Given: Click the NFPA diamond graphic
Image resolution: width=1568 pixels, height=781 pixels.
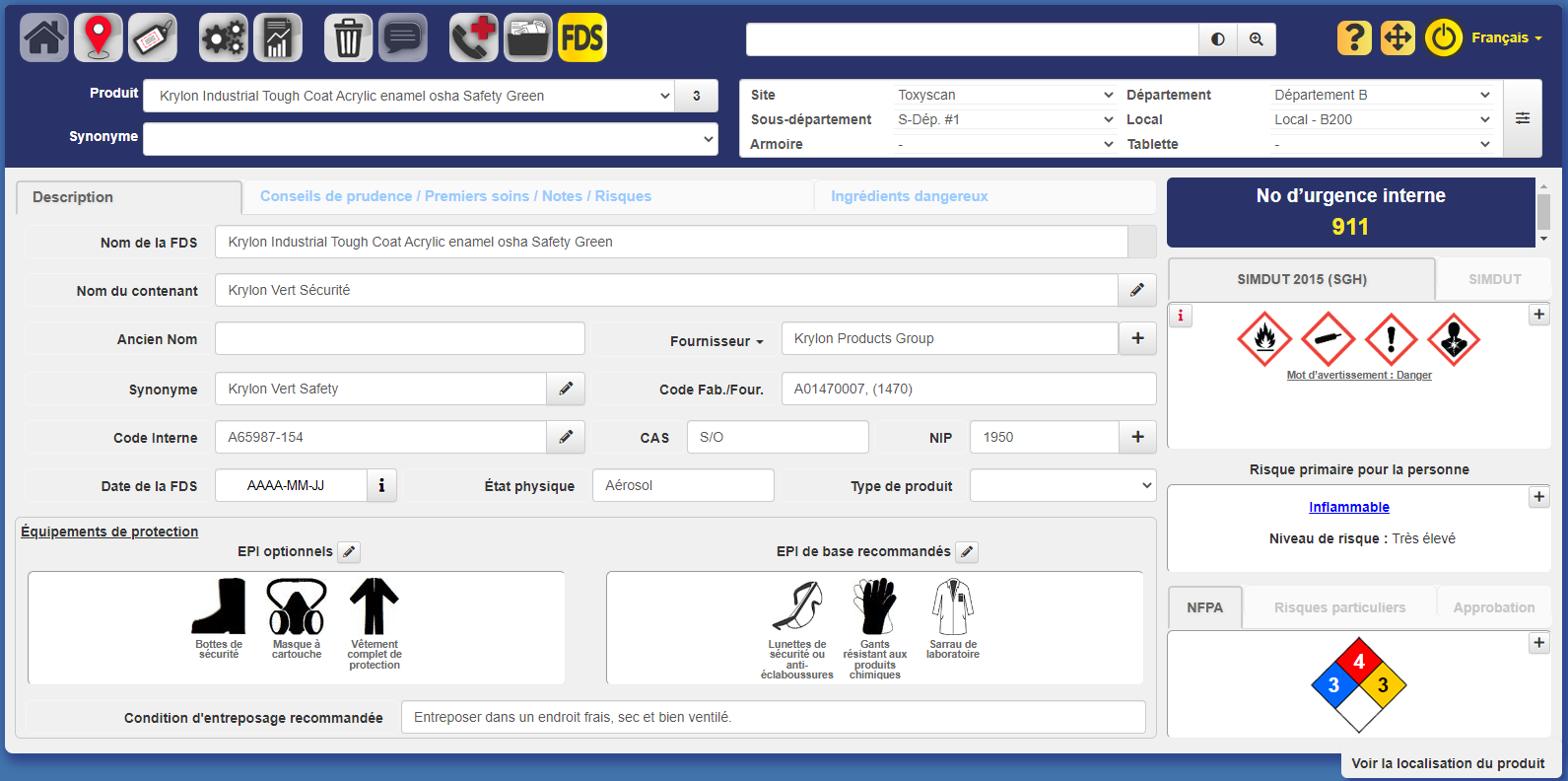Looking at the screenshot, I should pyautogui.click(x=1358, y=685).
